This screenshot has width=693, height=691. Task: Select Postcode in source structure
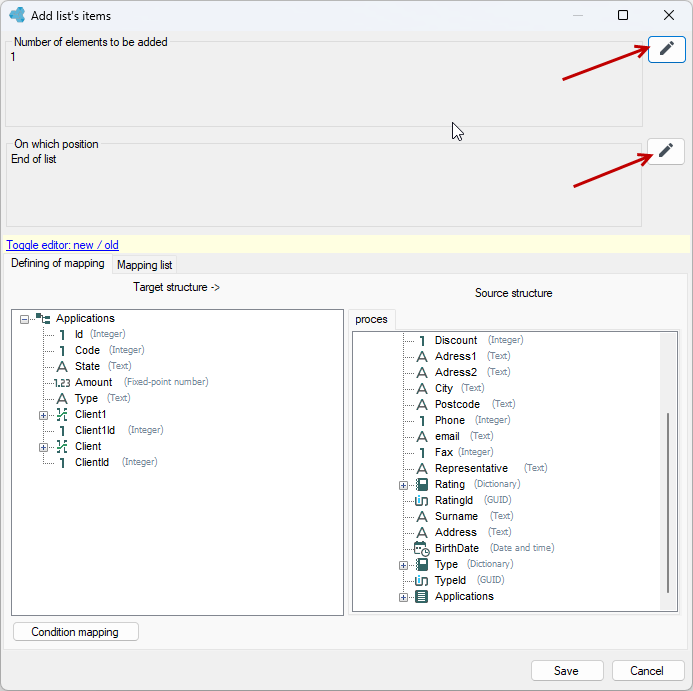(457, 404)
